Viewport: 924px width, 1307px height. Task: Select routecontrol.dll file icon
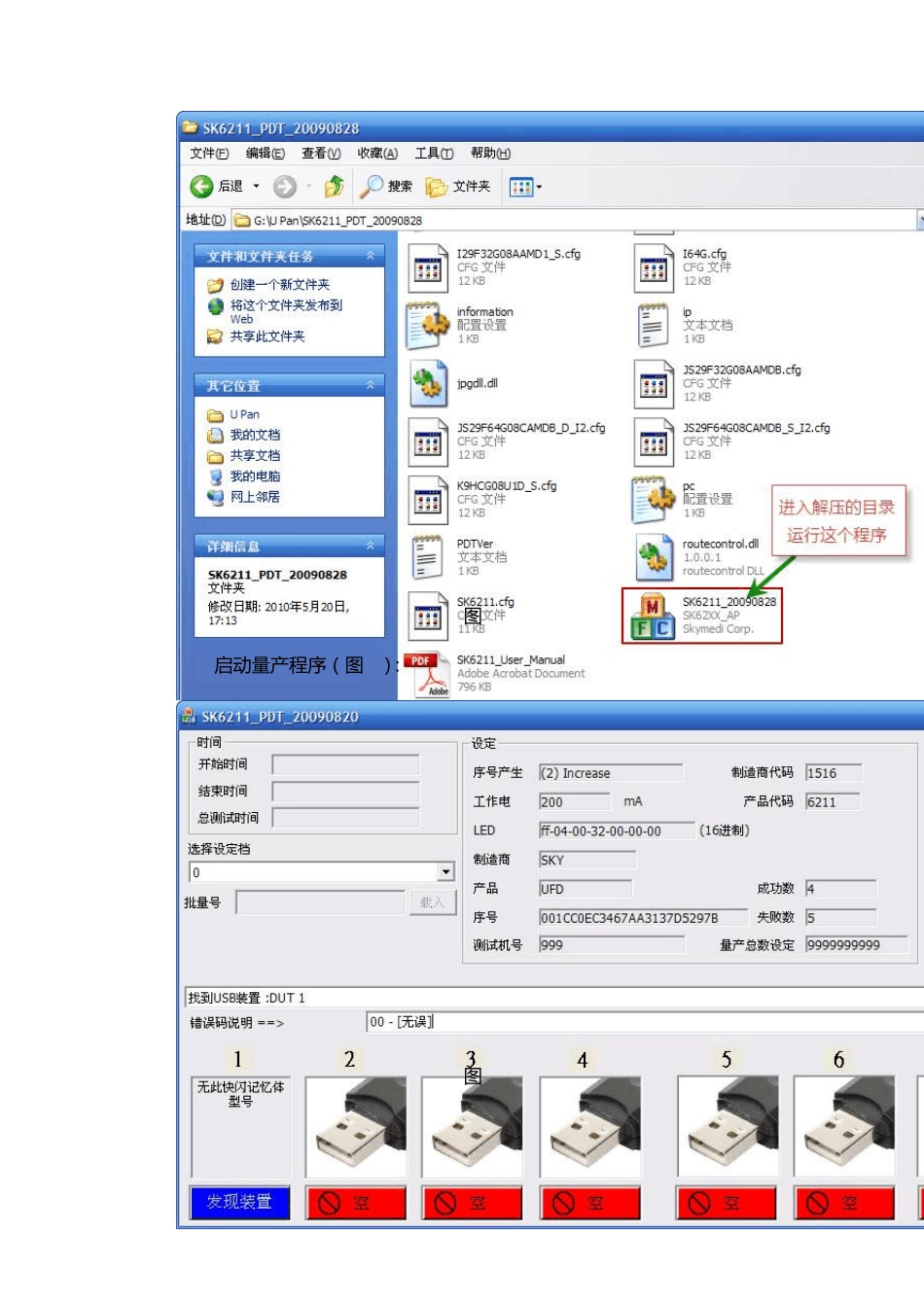pos(654,558)
